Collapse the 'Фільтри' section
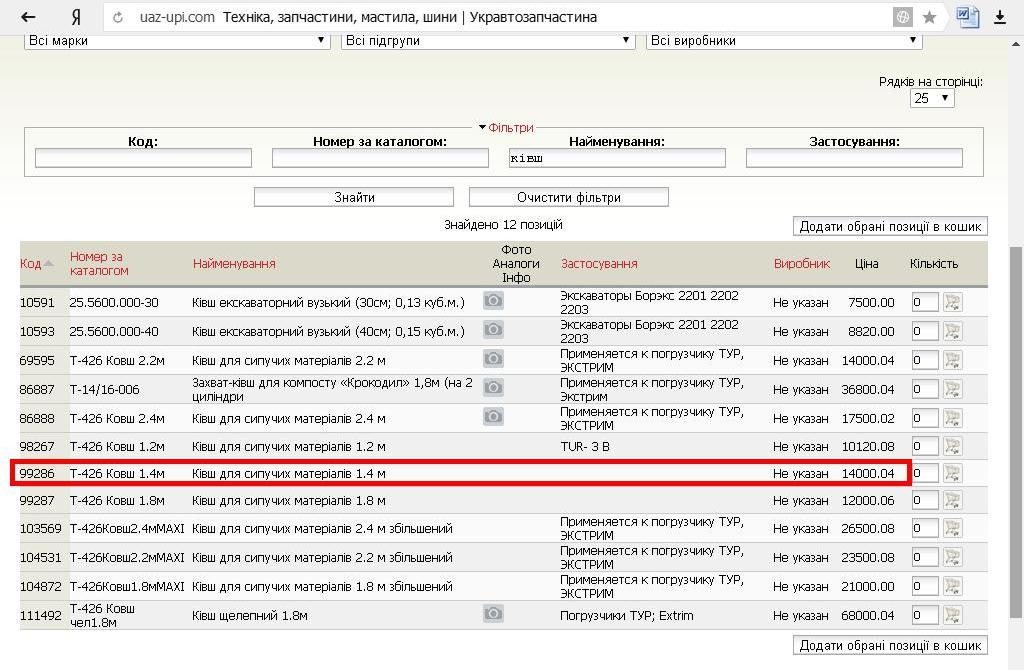The height and width of the screenshot is (670, 1024). click(x=506, y=128)
